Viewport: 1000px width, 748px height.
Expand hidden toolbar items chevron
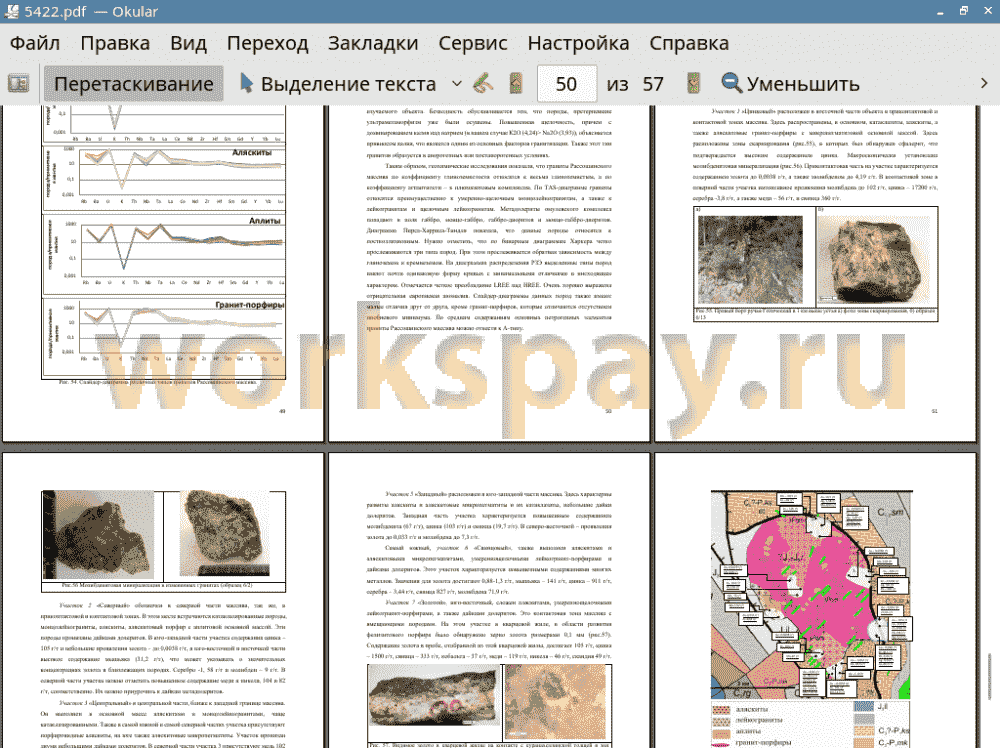[984, 84]
